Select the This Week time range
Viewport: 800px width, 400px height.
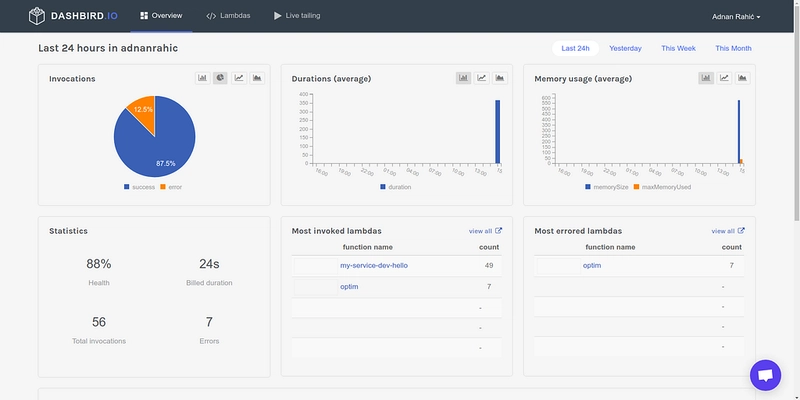click(x=679, y=48)
